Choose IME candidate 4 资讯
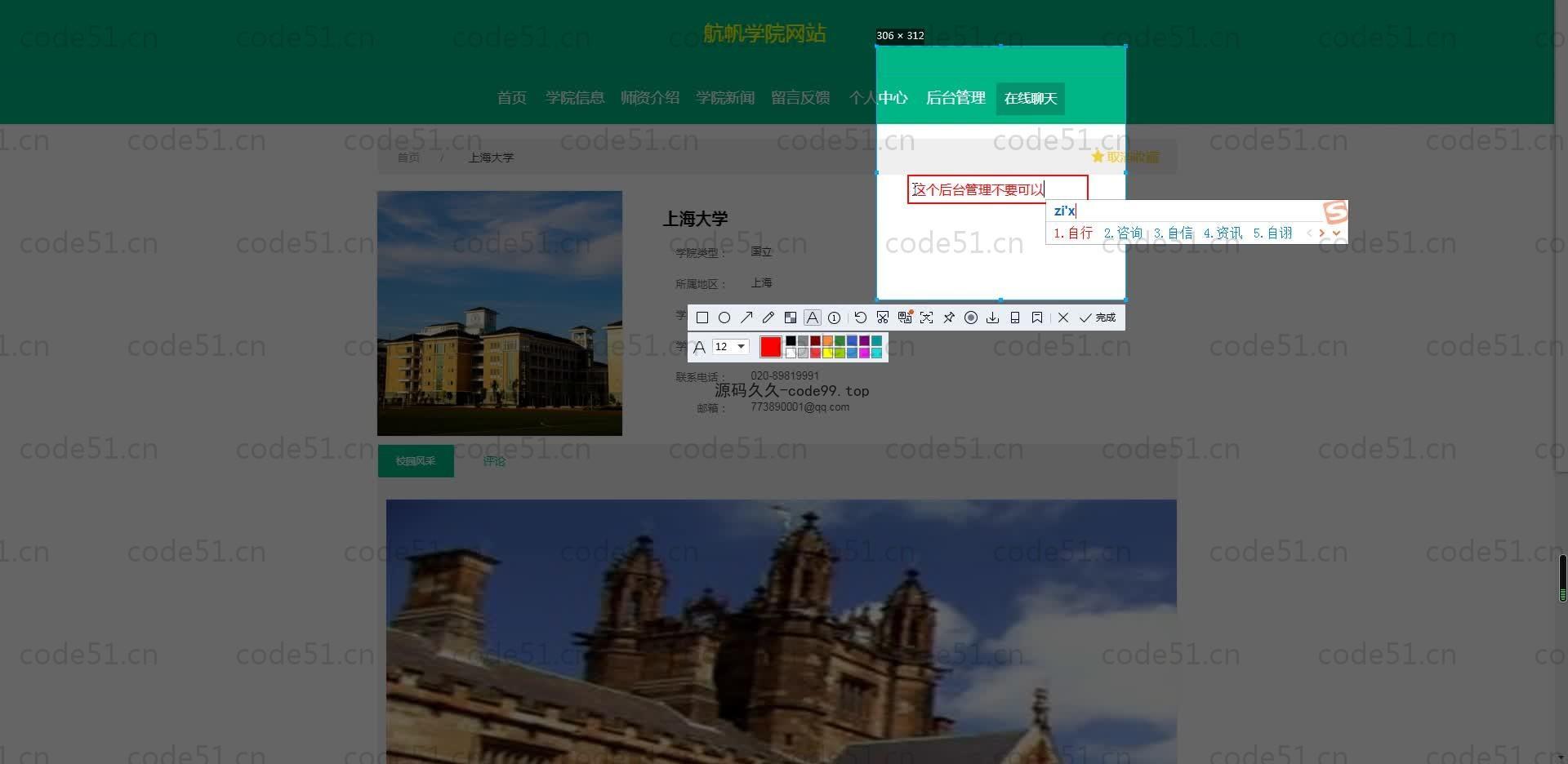 (x=1223, y=233)
